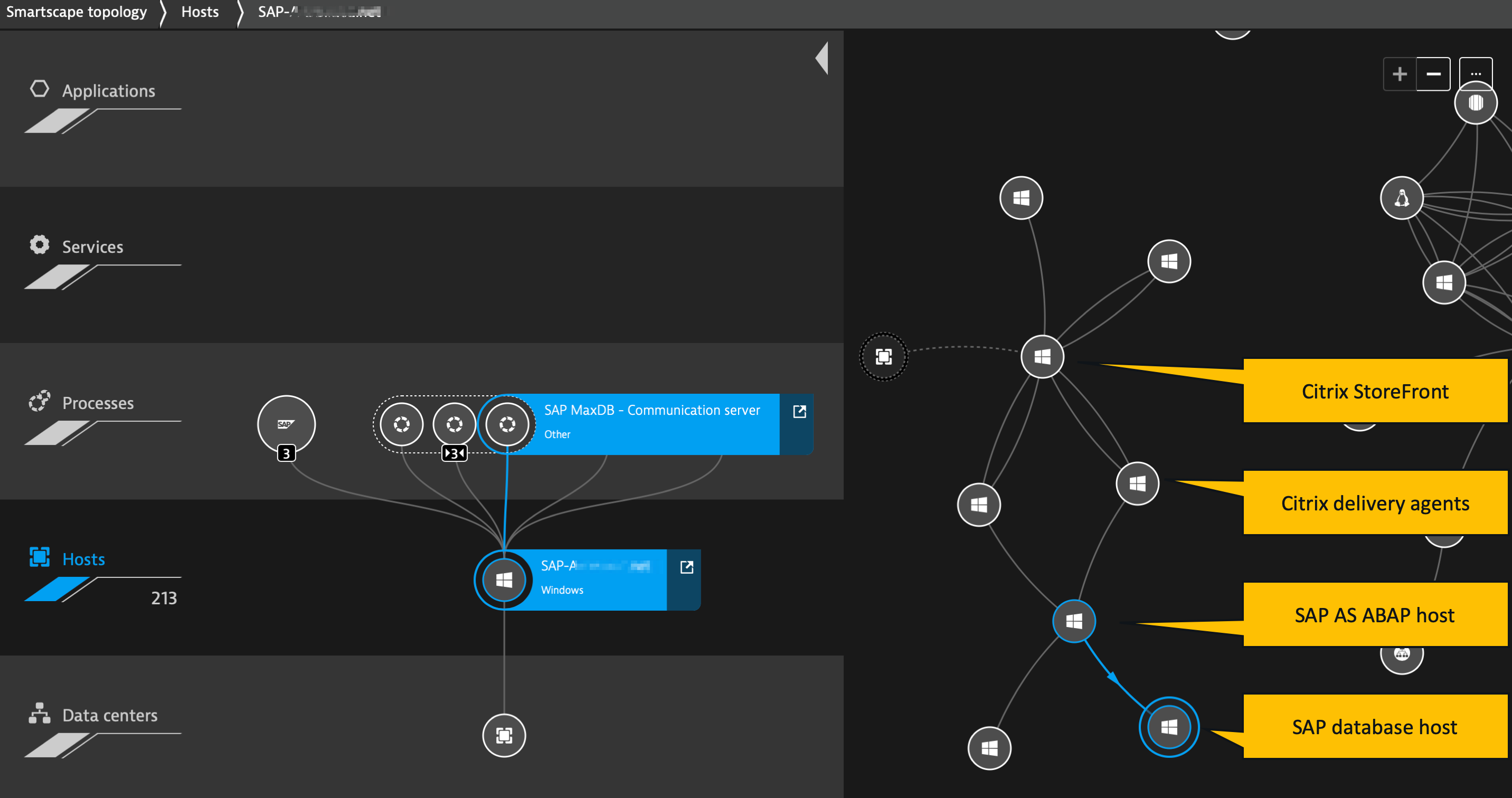Click the Processes layer icon

[x=39, y=401]
